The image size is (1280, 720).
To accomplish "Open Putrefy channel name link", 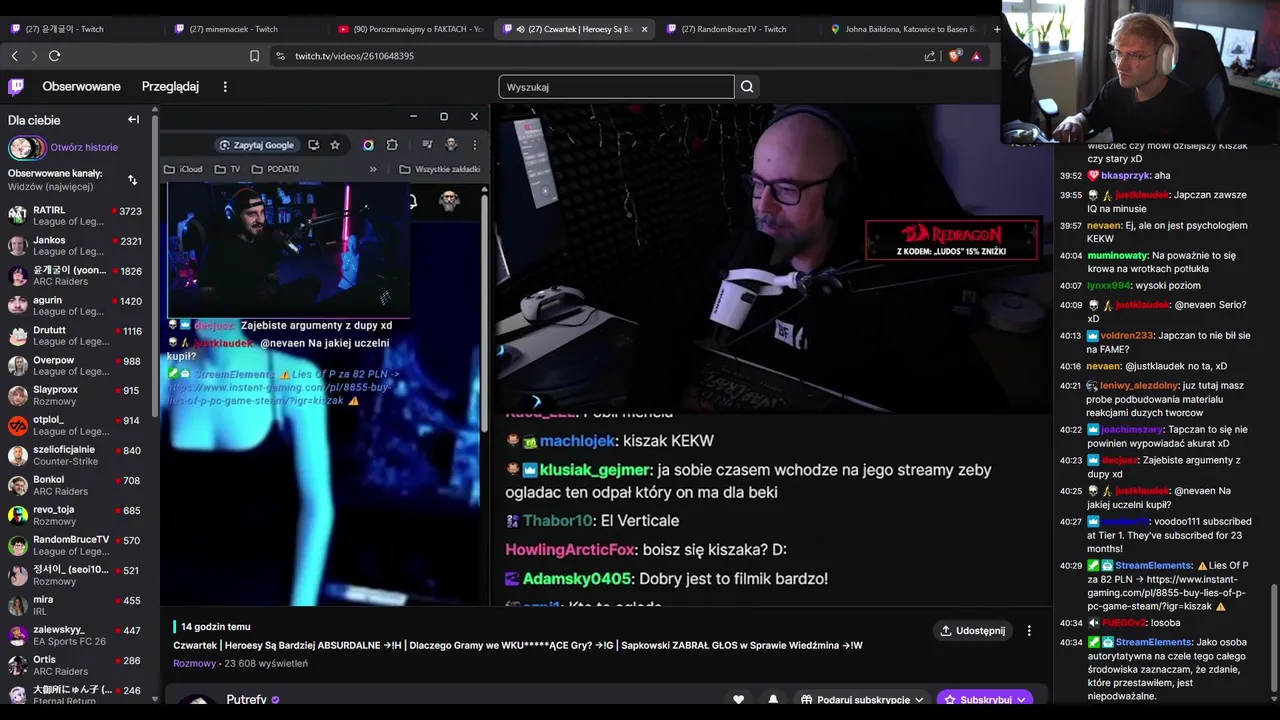I will tap(246, 700).
